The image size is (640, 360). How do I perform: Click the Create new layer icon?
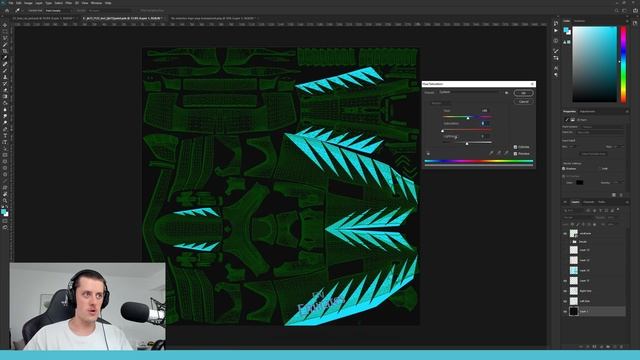615,347
